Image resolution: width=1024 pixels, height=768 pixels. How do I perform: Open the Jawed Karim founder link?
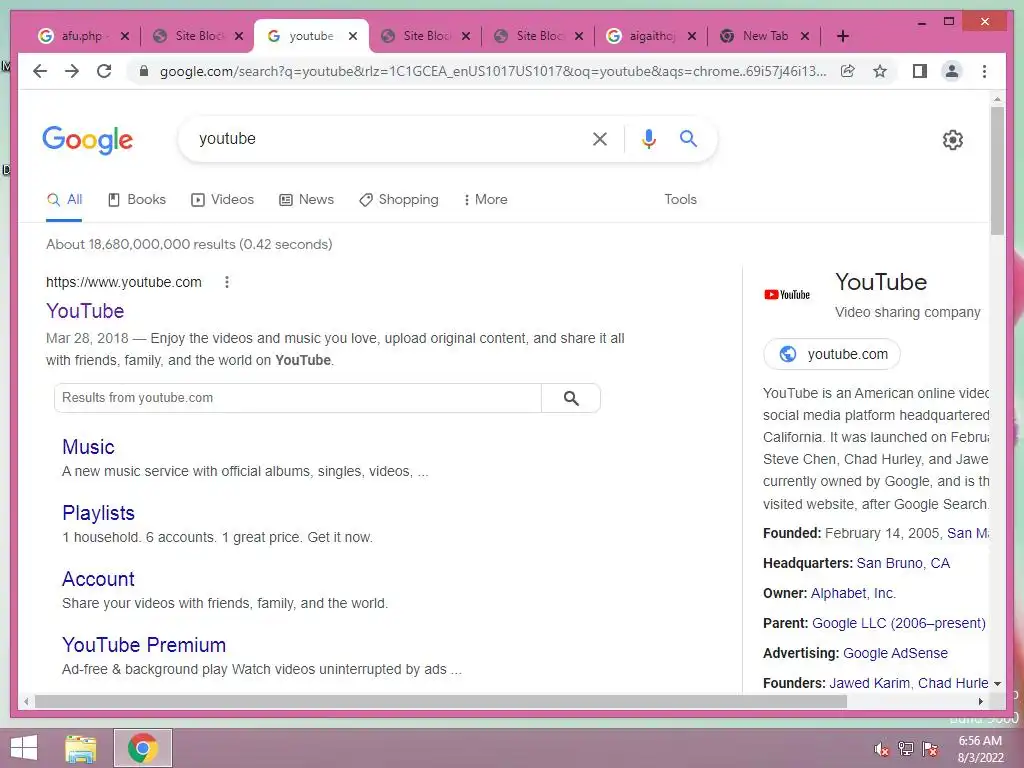pyautogui.click(x=869, y=684)
